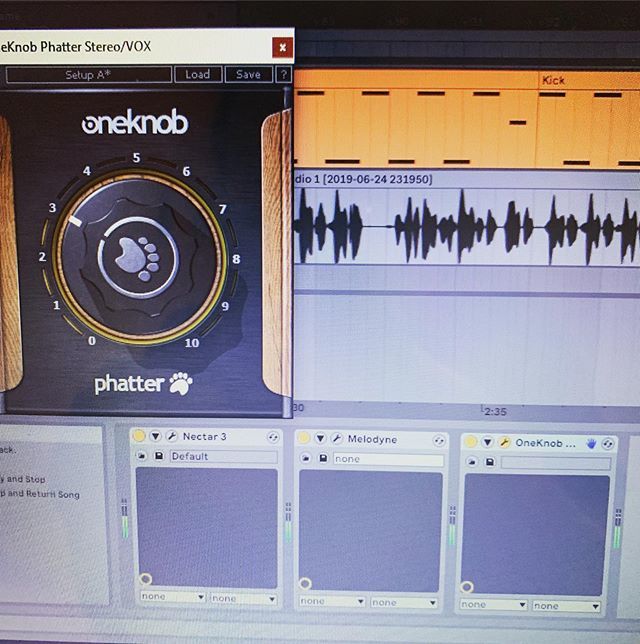Click the knob scale number 5
640x644 pixels.
tap(136, 158)
